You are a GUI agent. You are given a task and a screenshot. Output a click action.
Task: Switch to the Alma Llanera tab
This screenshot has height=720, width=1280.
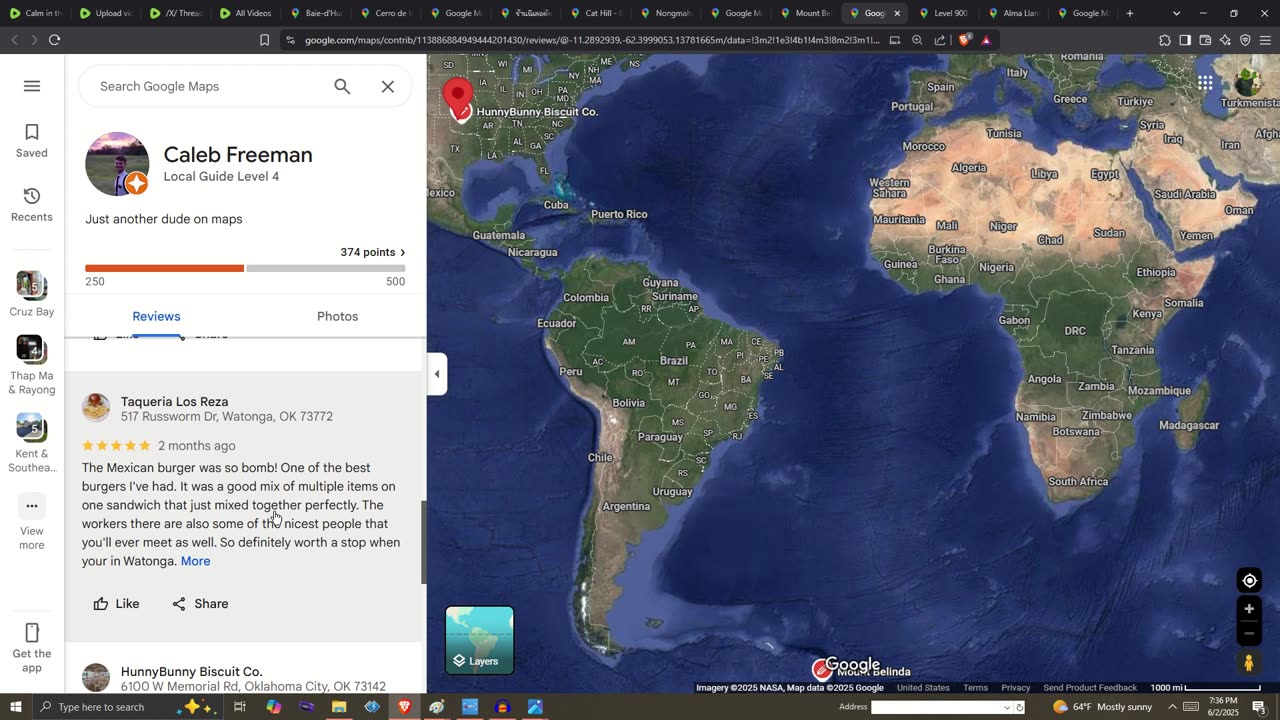pyautogui.click(x=1013, y=13)
